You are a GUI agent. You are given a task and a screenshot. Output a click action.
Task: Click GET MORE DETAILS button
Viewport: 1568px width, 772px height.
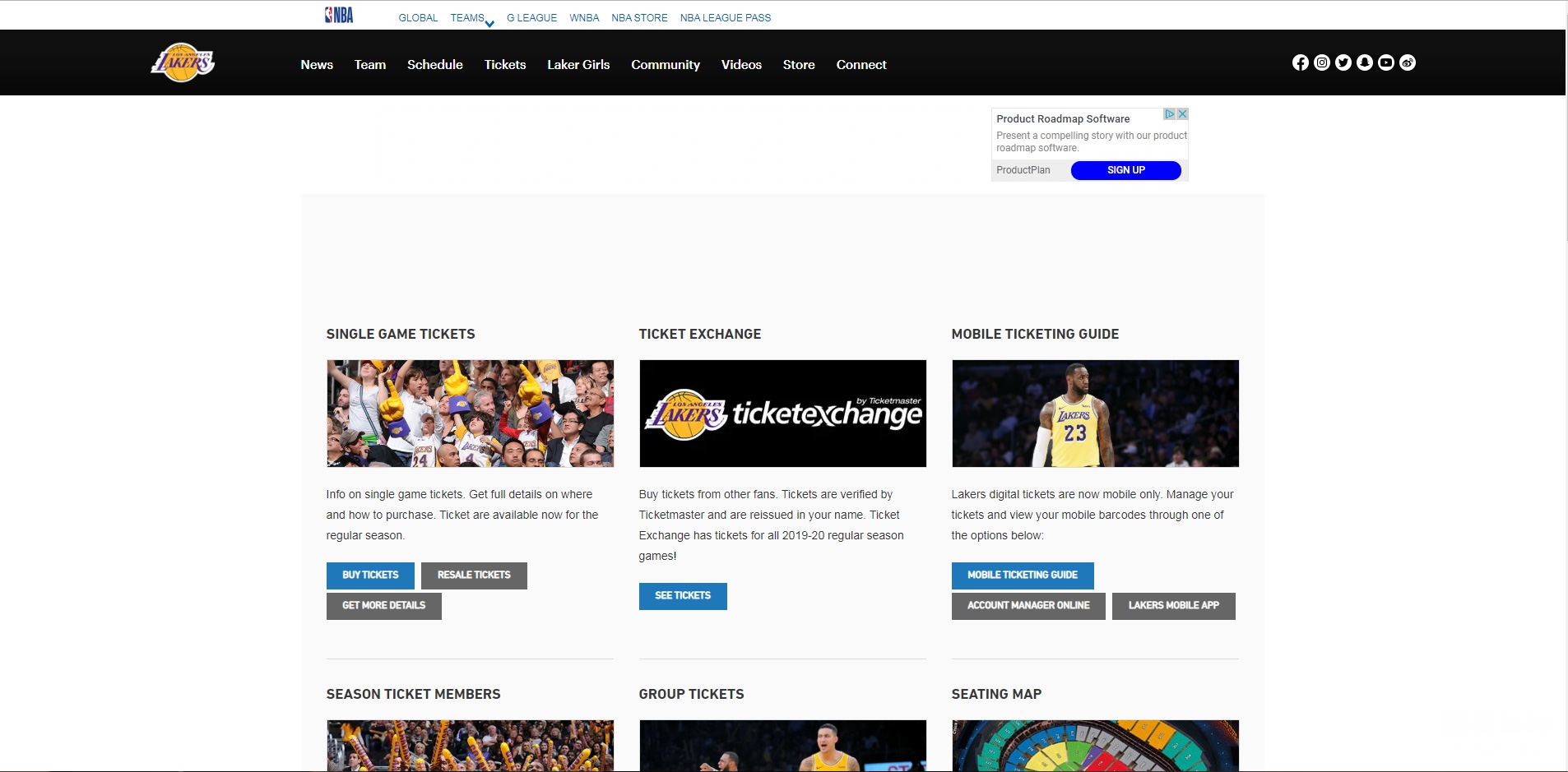(x=384, y=606)
